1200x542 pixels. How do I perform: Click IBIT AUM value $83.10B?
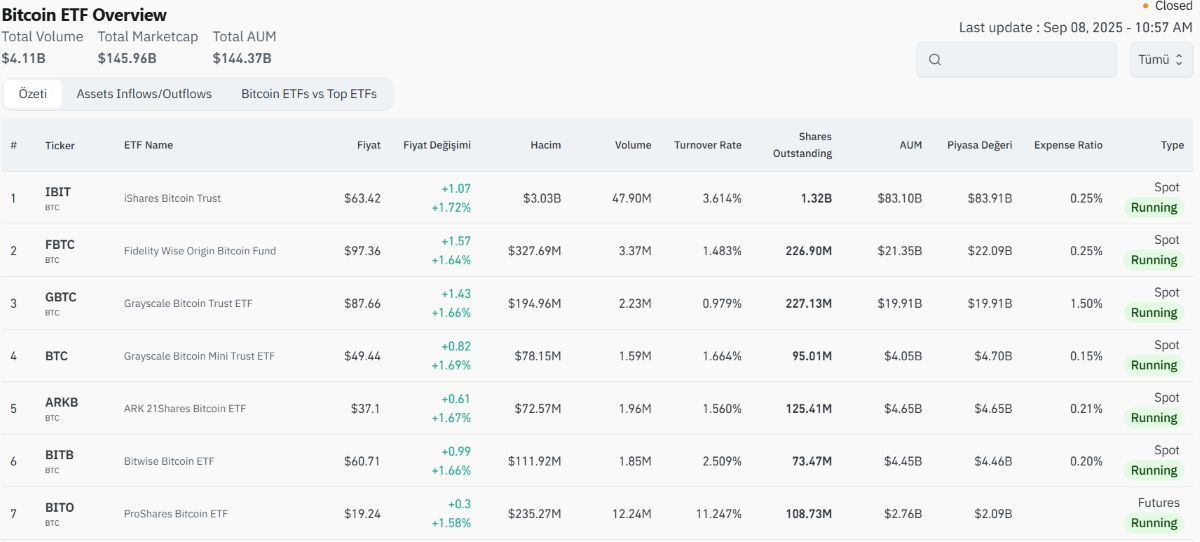(900, 198)
